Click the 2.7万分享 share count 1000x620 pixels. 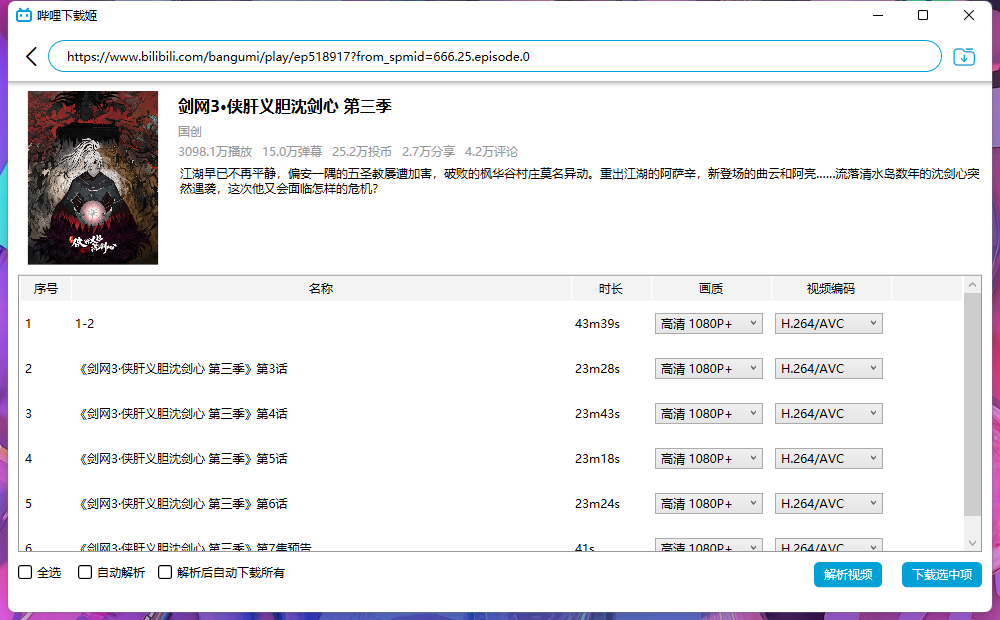(x=429, y=152)
